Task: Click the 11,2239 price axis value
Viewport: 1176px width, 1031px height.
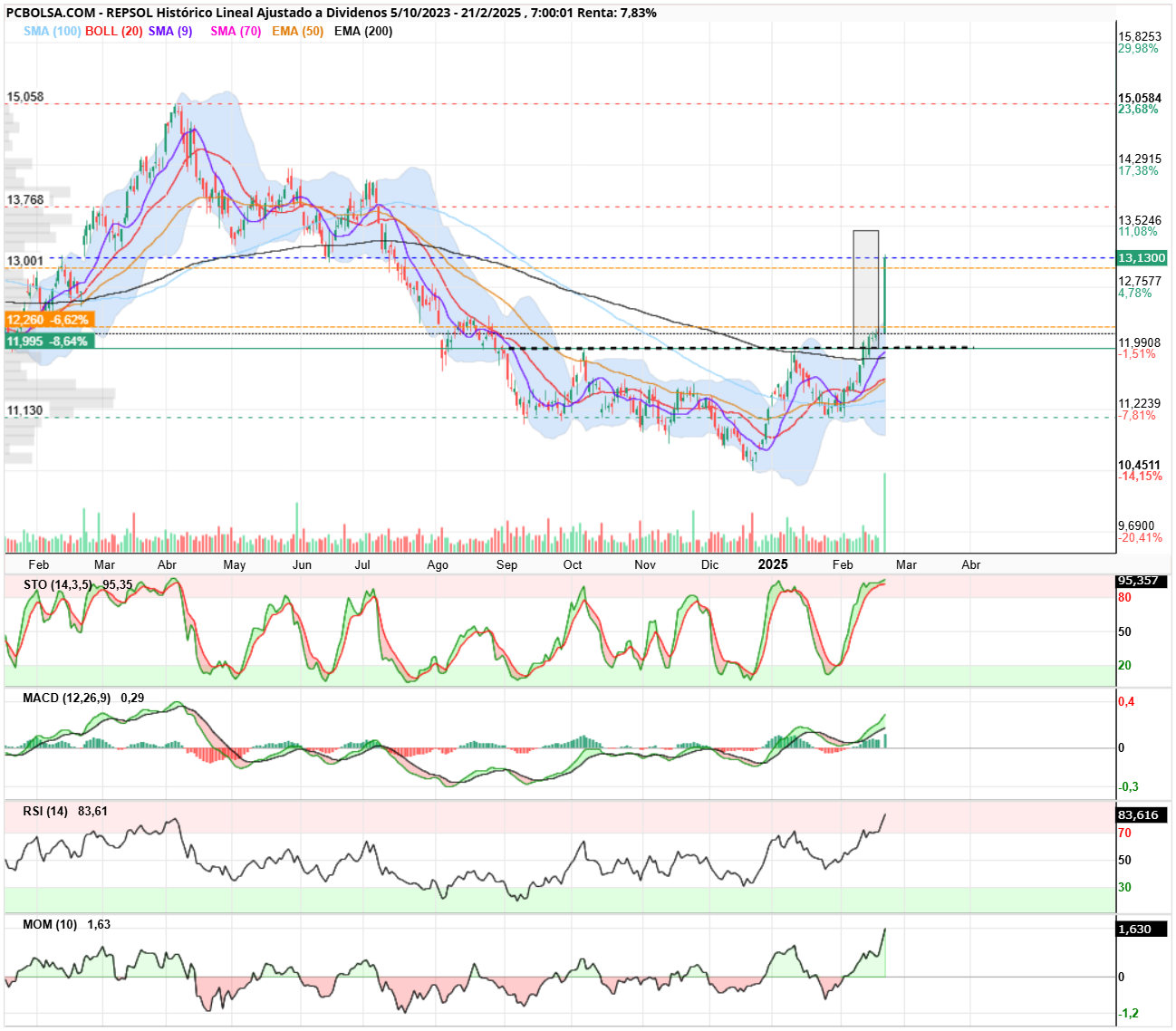Action: click(1140, 404)
